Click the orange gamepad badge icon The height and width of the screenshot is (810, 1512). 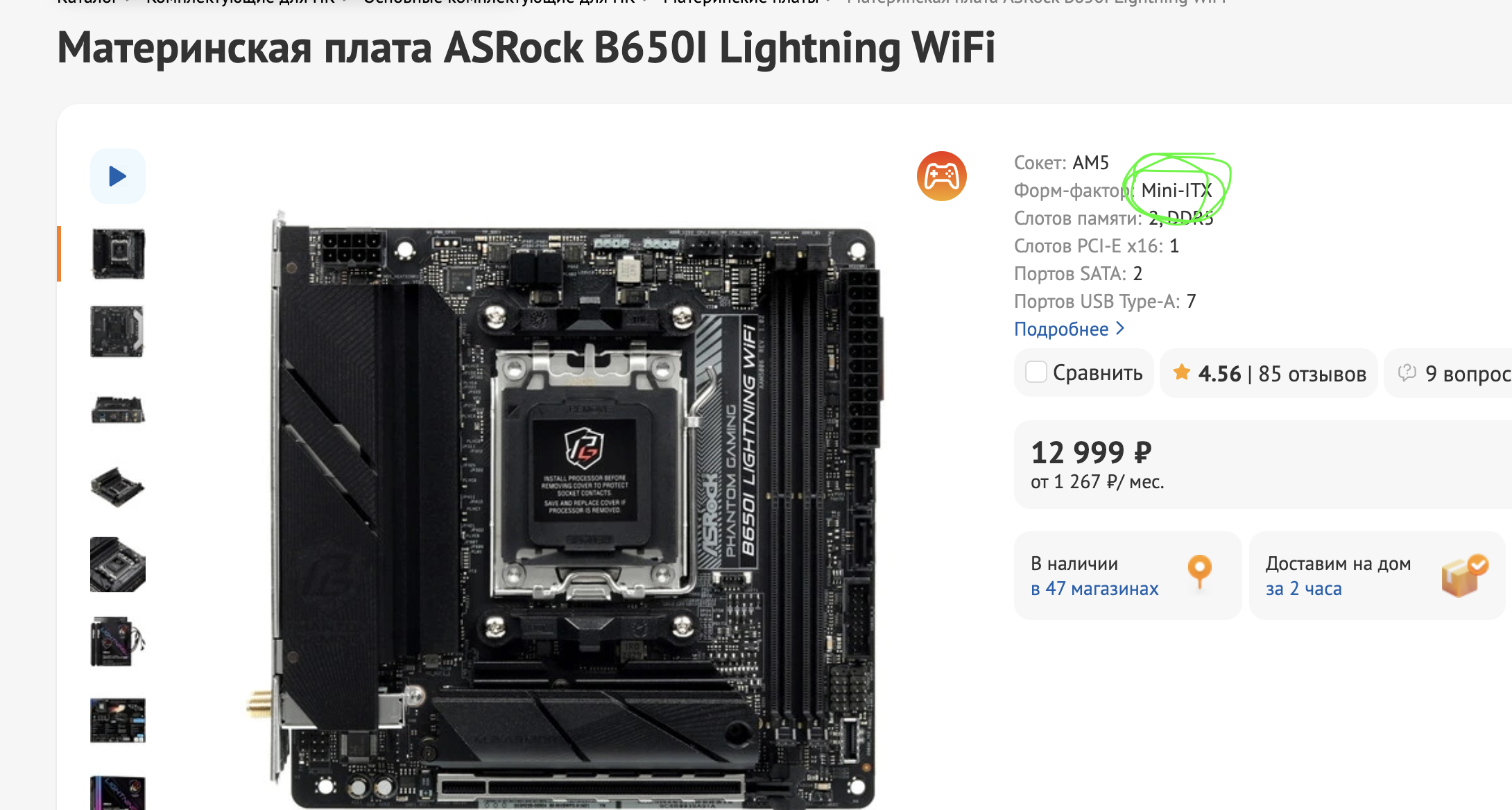pyautogui.click(x=941, y=176)
